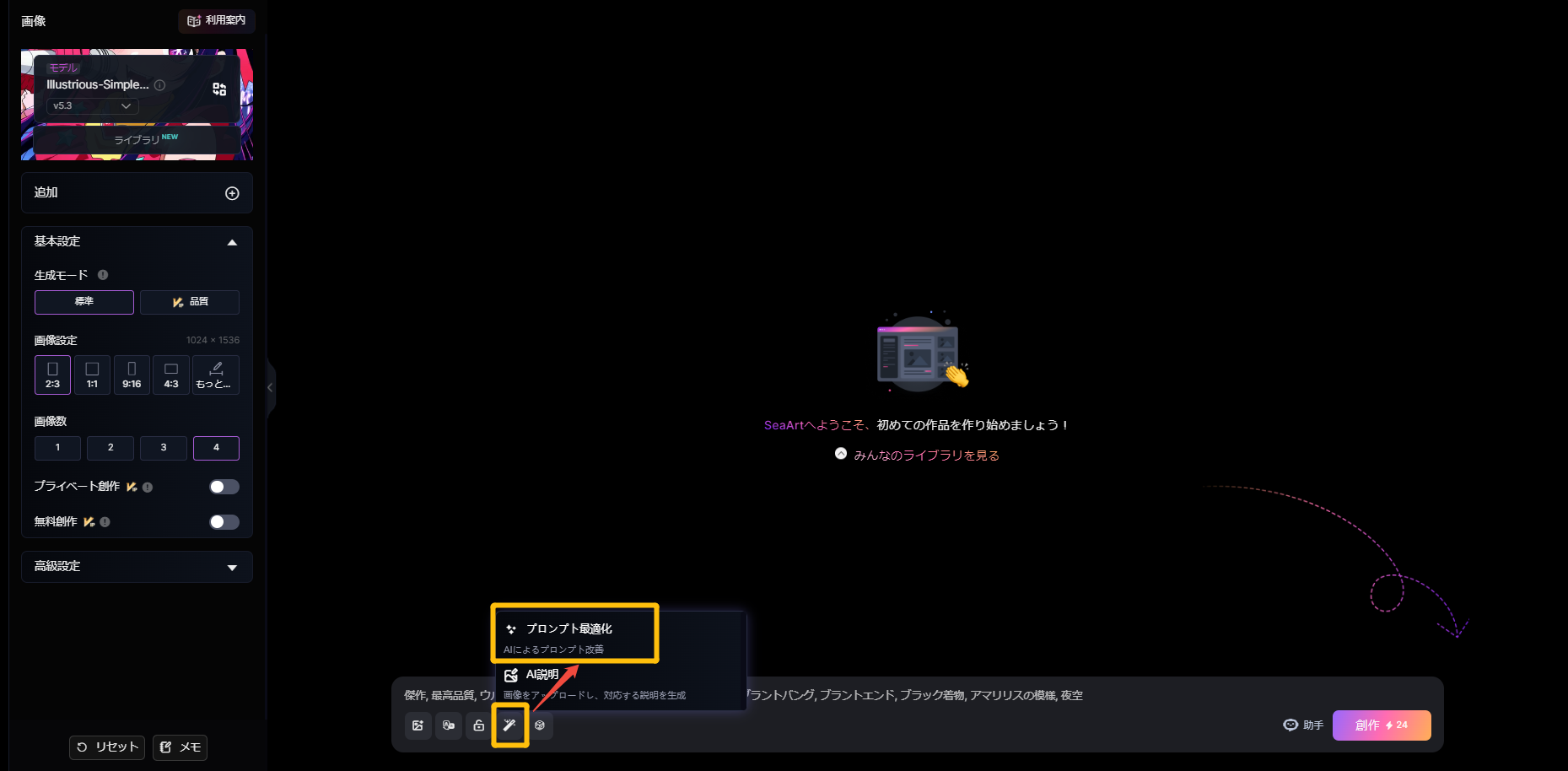
Task: Choose AI説明 from the popup menu
Action: pos(542,675)
